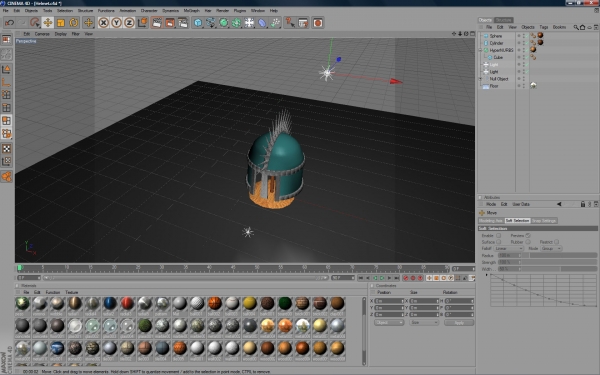This screenshot has width=600, height=375.
Task: Toggle X axis lock
Action: pyautogui.click(x=103, y=23)
